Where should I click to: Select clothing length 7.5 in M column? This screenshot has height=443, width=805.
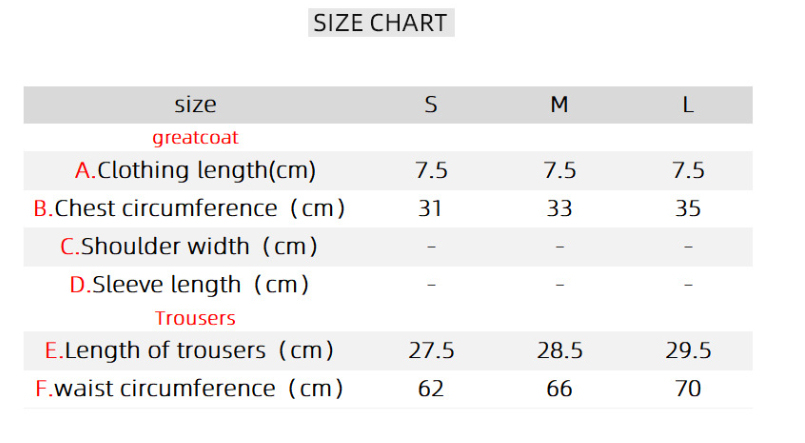pyautogui.click(x=560, y=170)
